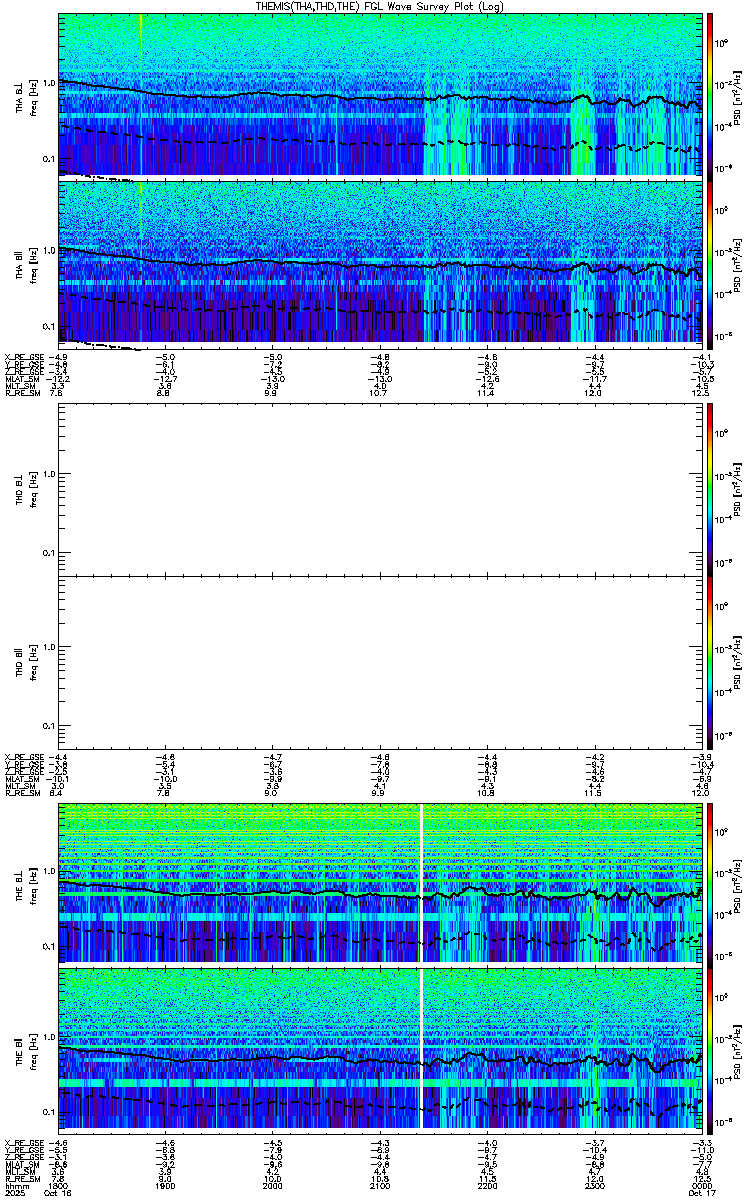Viewport: 750px width, 1200px height.
Task: Click the color bar beside THE B-perpendicular panel
Action: (x=710, y=881)
